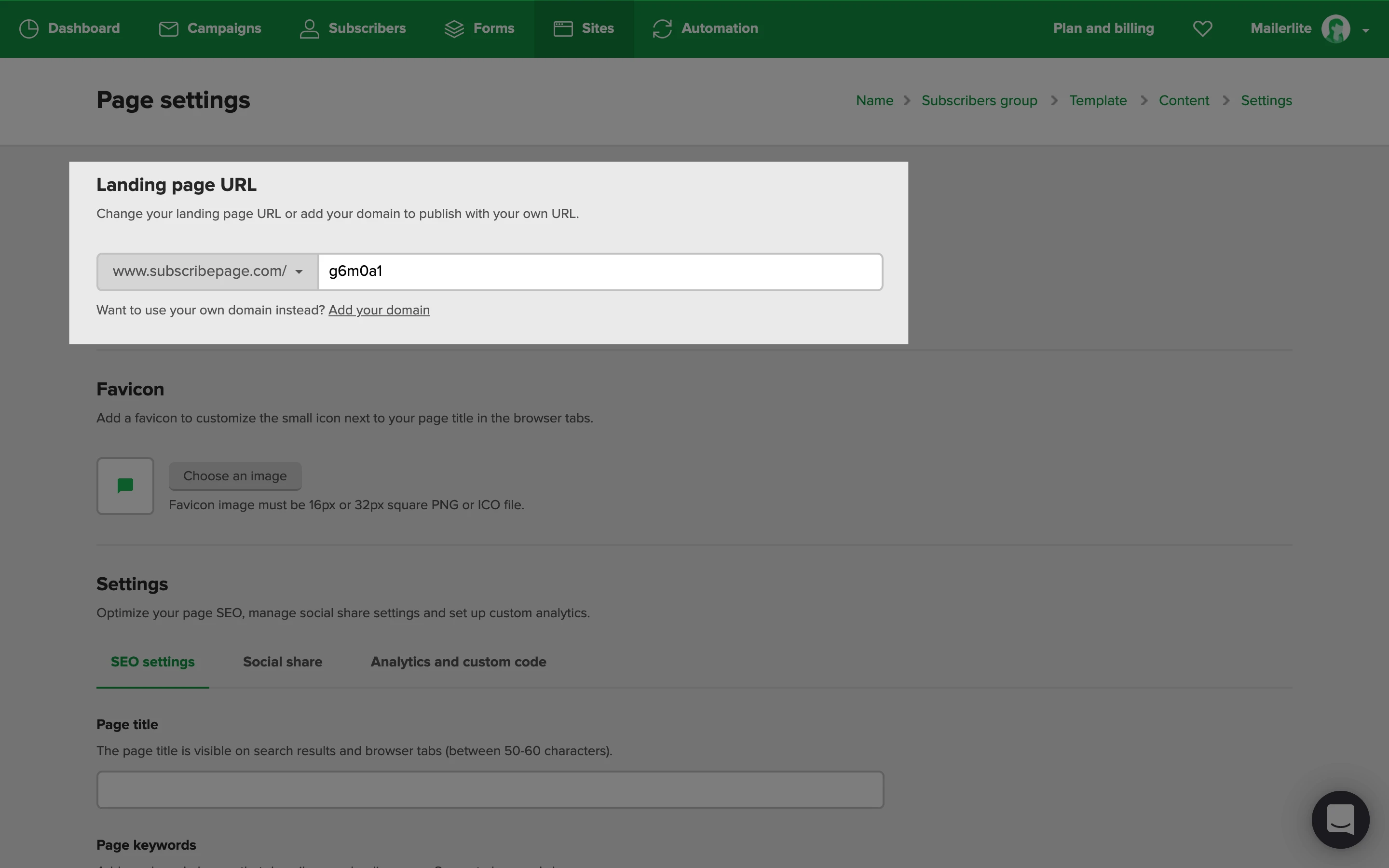
Task: Go to Plan and billing
Action: (x=1103, y=29)
